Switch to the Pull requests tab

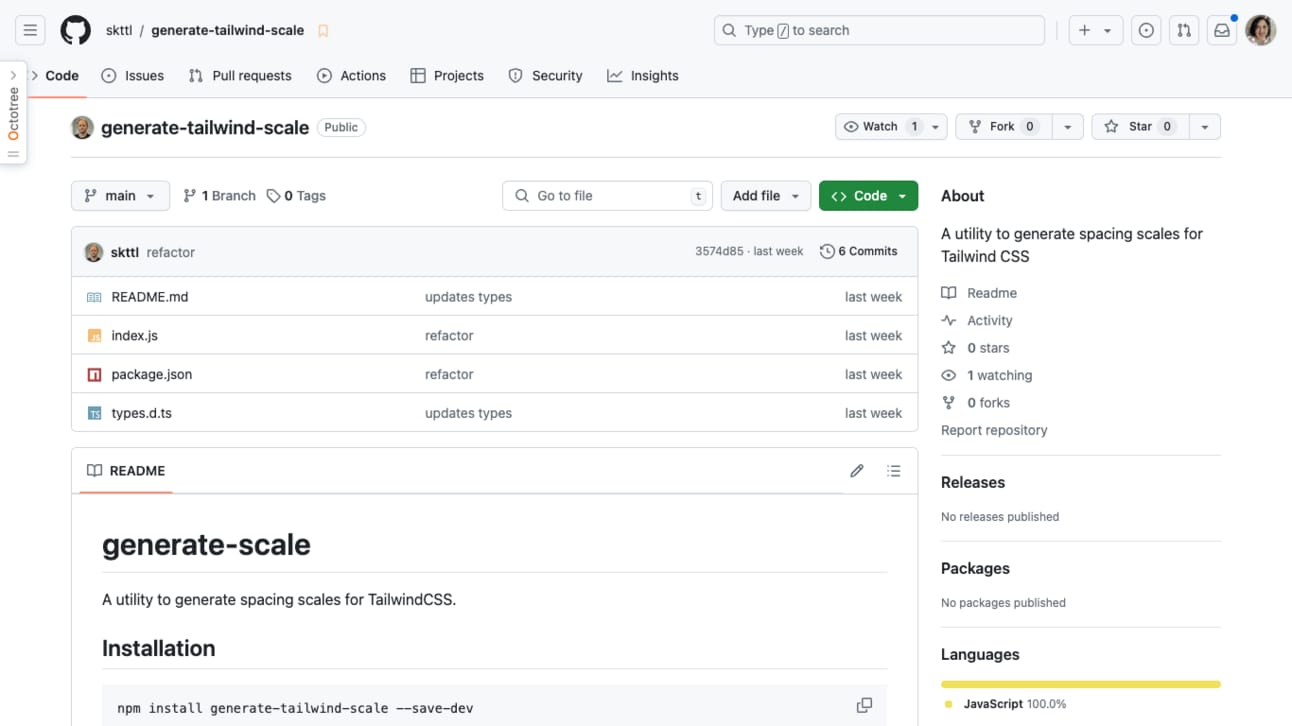(240, 75)
